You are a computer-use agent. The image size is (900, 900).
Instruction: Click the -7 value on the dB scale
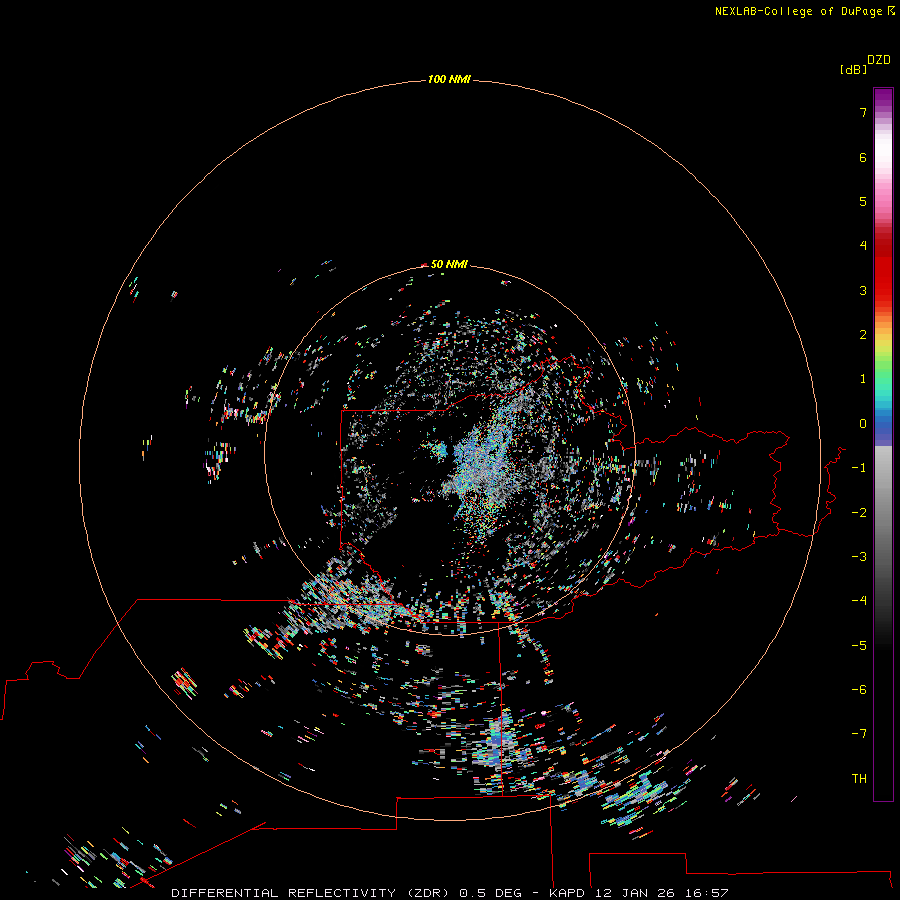[x=859, y=734]
